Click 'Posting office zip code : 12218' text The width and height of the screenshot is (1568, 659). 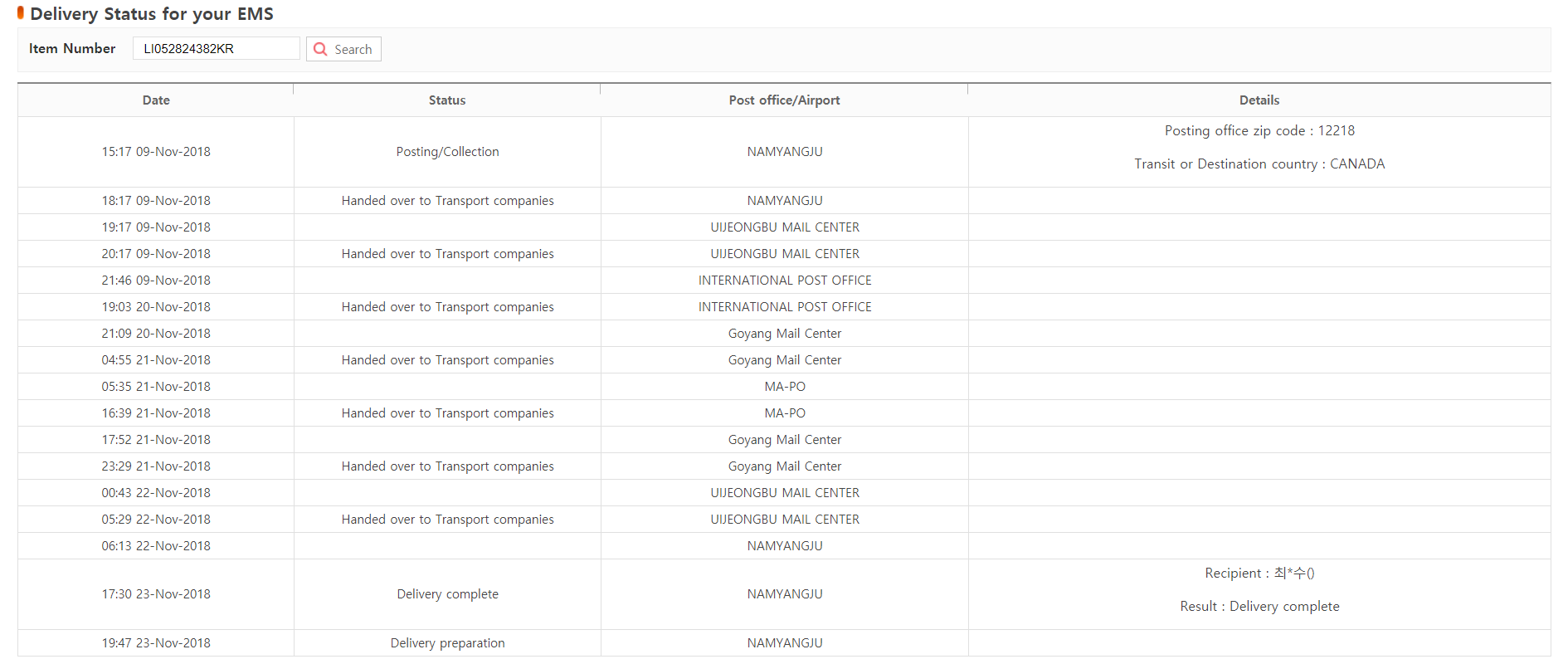(x=1259, y=131)
